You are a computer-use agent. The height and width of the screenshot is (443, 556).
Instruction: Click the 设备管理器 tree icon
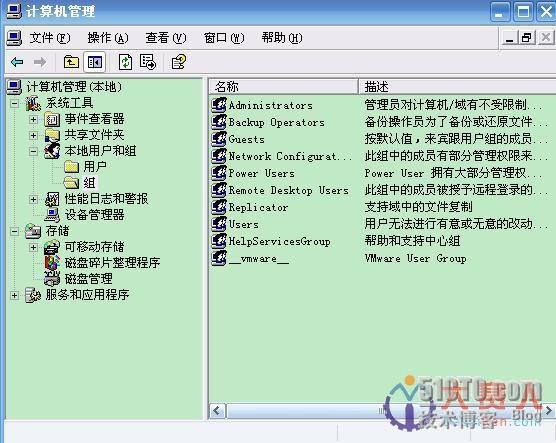pyautogui.click(x=52, y=215)
